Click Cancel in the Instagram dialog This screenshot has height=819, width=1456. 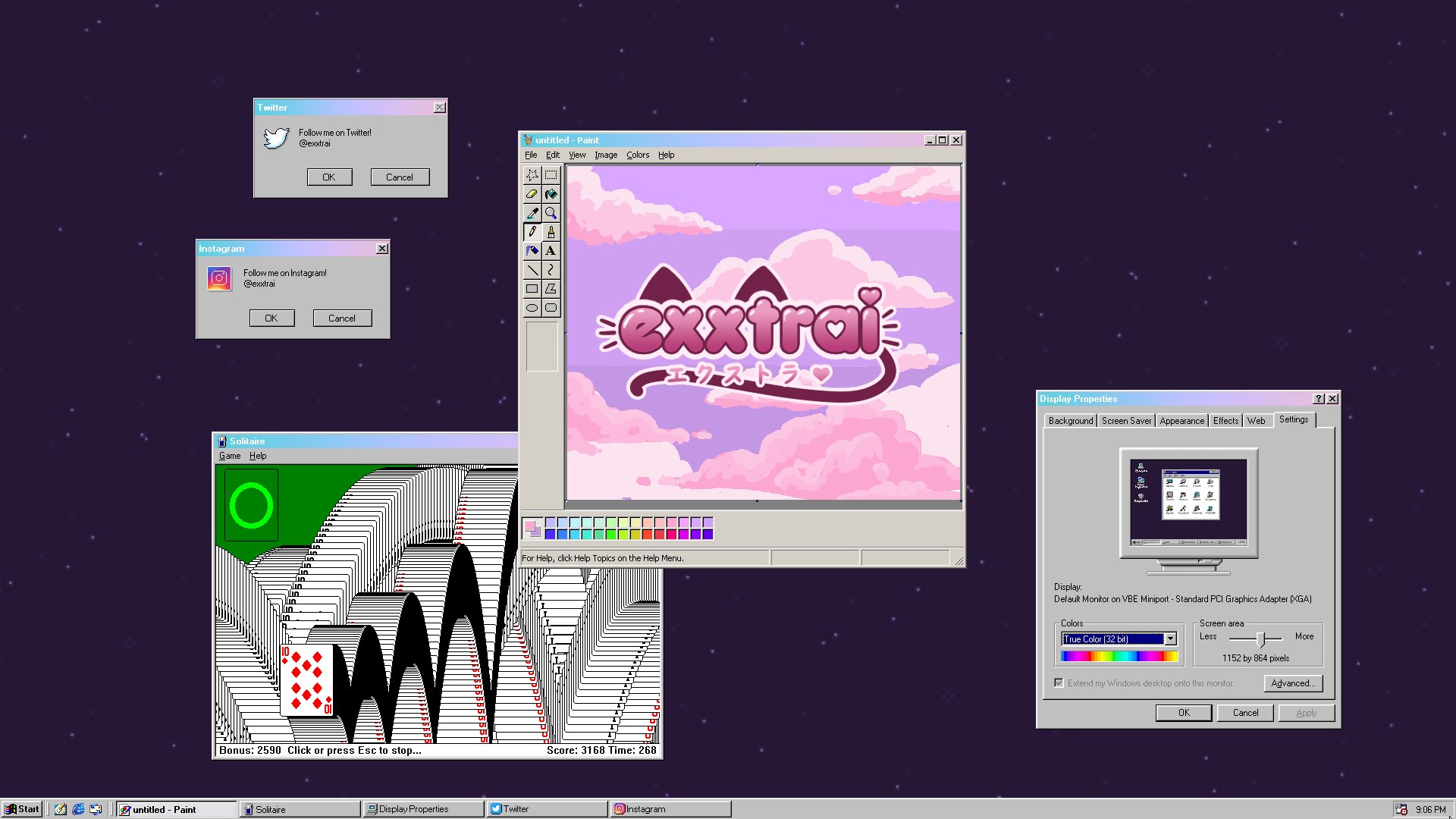point(342,318)
